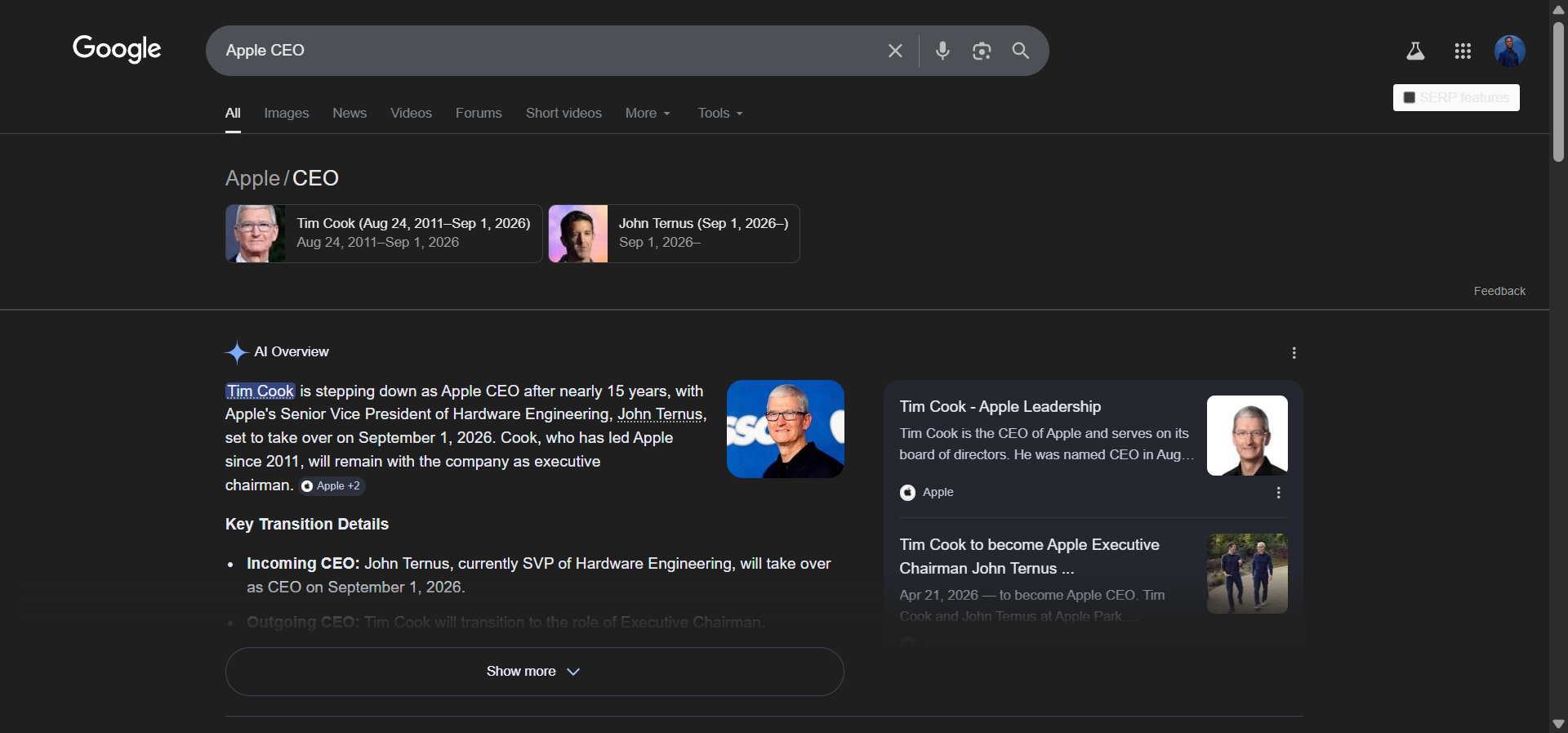The width and height of the screenshot is (1568, 733).
Task: Clear the search box text
Action: [x=895, y=51]
